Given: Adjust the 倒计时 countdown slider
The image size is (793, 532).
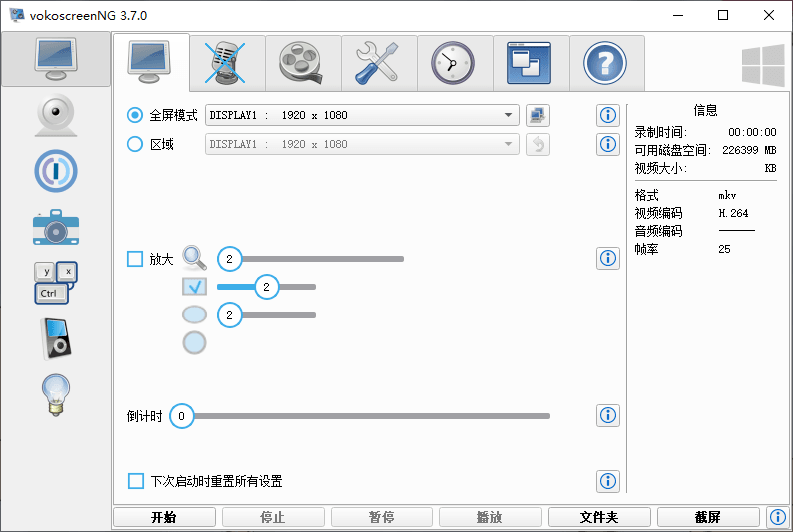Looking at the screenshot, I should 360,416.
